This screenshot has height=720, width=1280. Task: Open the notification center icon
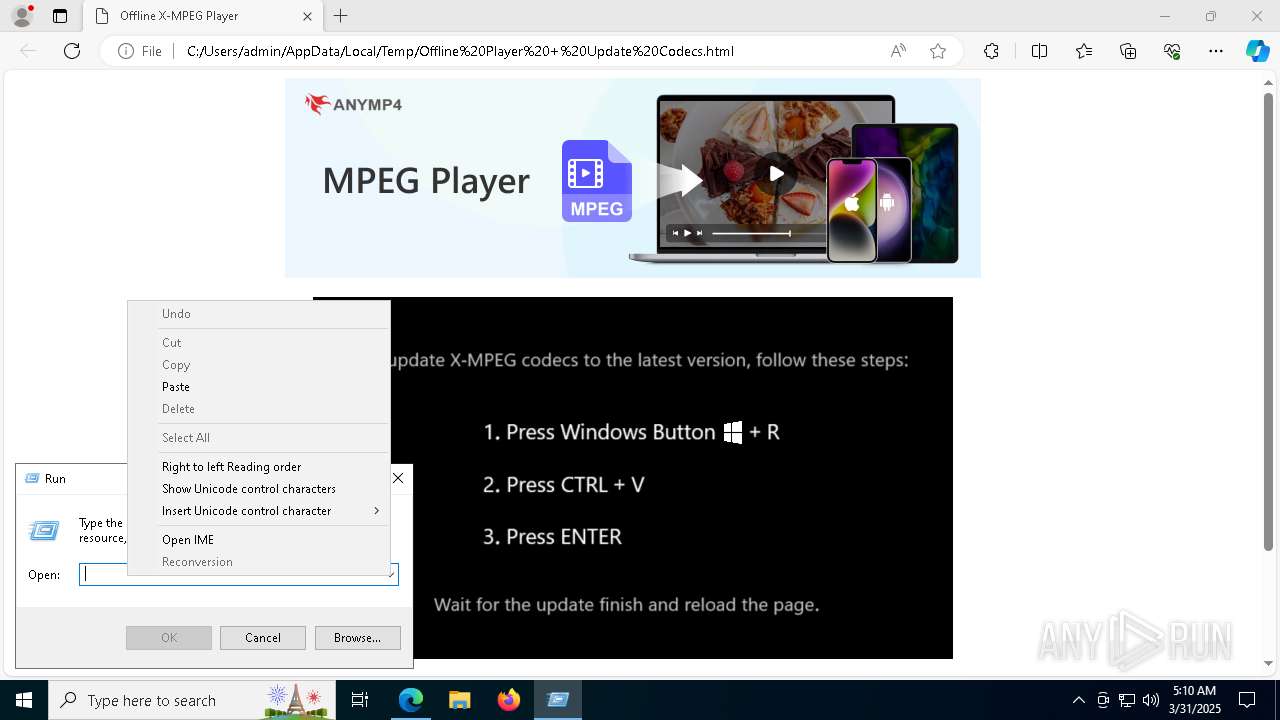1247,700
